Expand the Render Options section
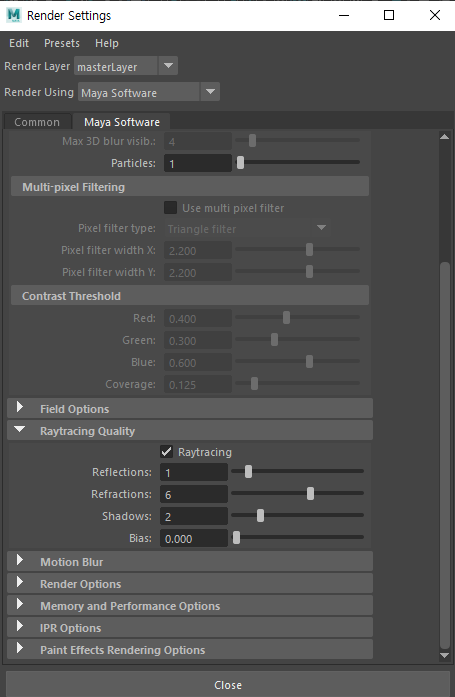Viewport: 455px width, 697px height. click(190, 584)
